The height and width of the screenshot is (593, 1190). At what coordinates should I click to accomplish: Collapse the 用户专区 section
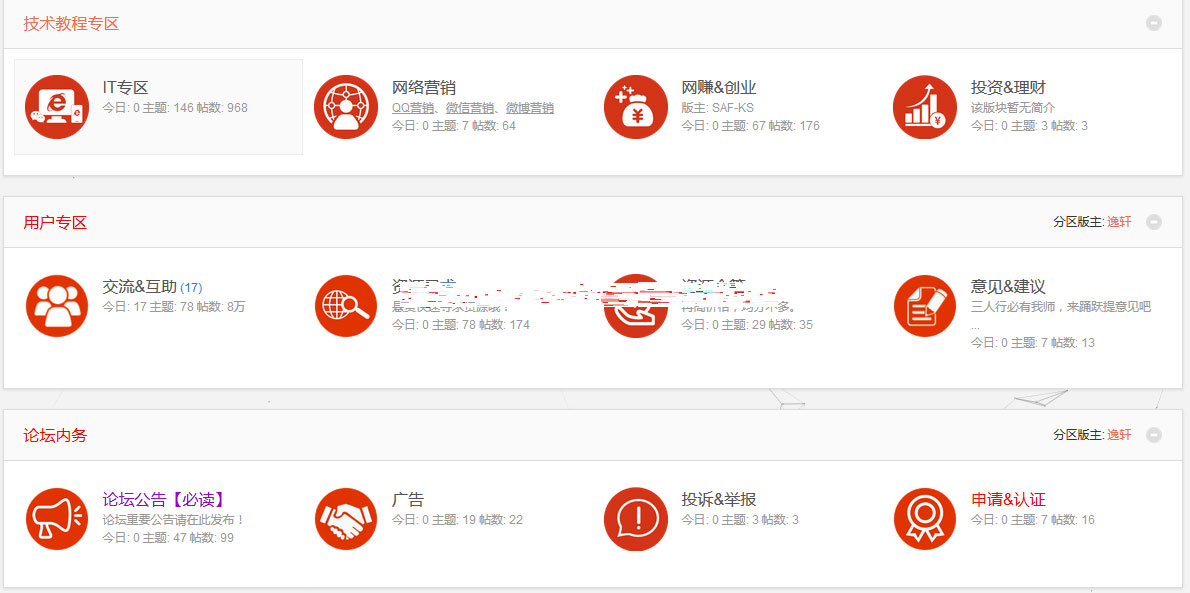click(1154, 222)
